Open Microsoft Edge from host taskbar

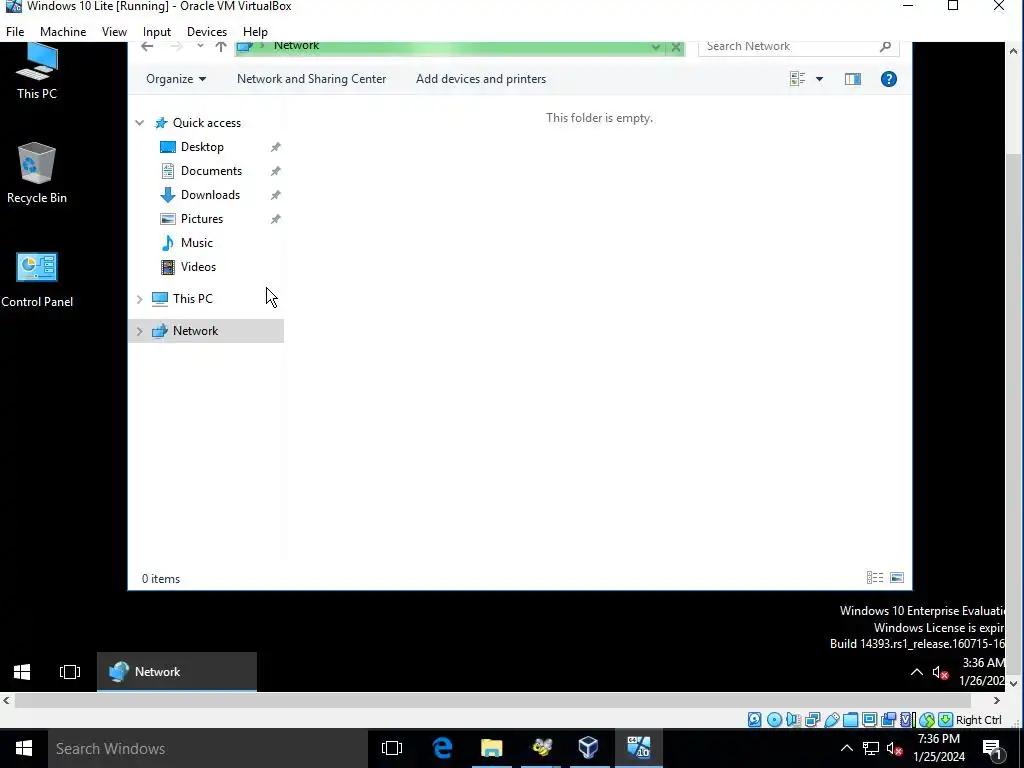pos(443,748)
